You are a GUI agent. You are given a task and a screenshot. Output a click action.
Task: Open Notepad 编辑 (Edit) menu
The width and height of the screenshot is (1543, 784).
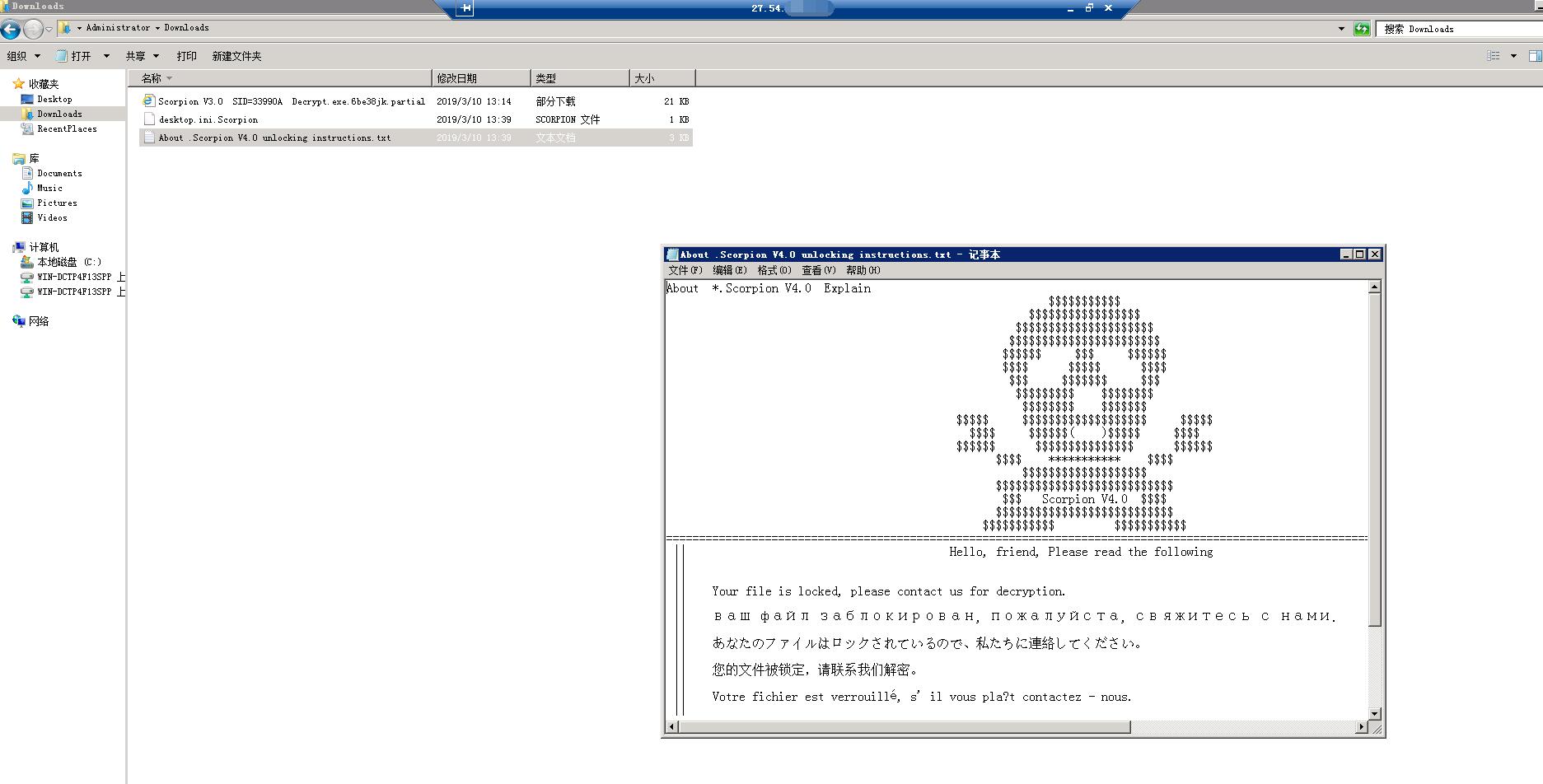[x=730, y=270]
